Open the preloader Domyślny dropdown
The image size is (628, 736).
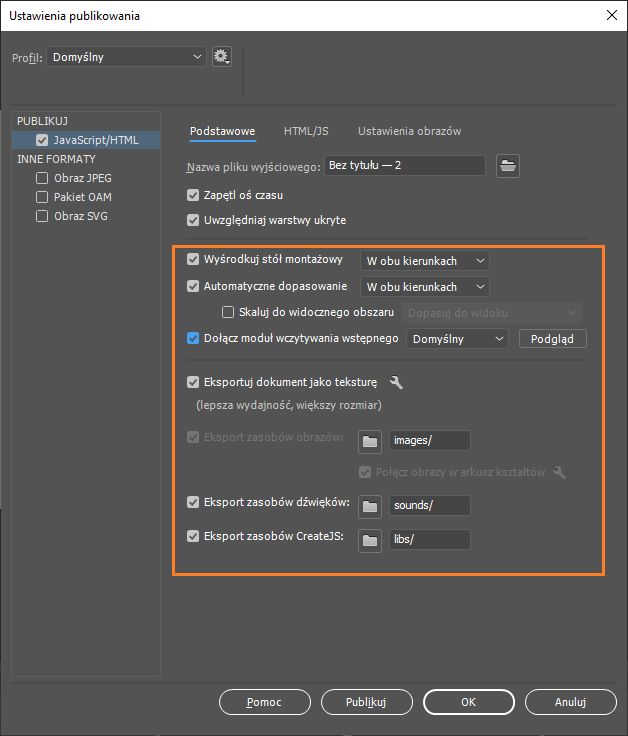tap(459, 339)
